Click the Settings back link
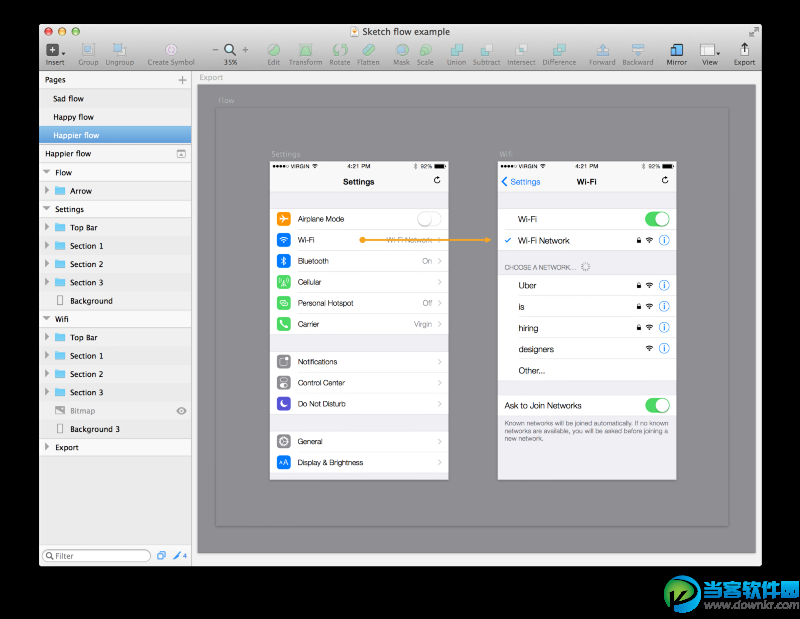The height and width of the screenshot is (619, 800). pos(521,182)
